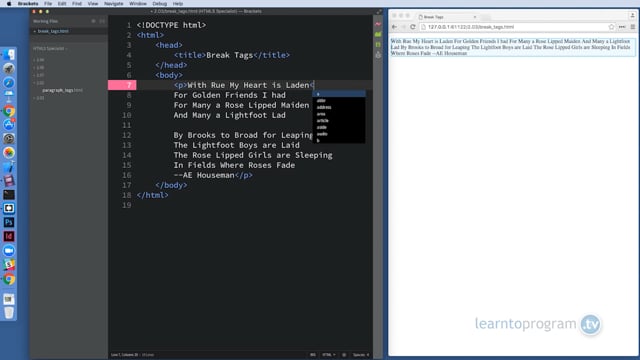Select the Break Tags tab in Chrome
The image size is (640, 360).
tap(447, 17)
